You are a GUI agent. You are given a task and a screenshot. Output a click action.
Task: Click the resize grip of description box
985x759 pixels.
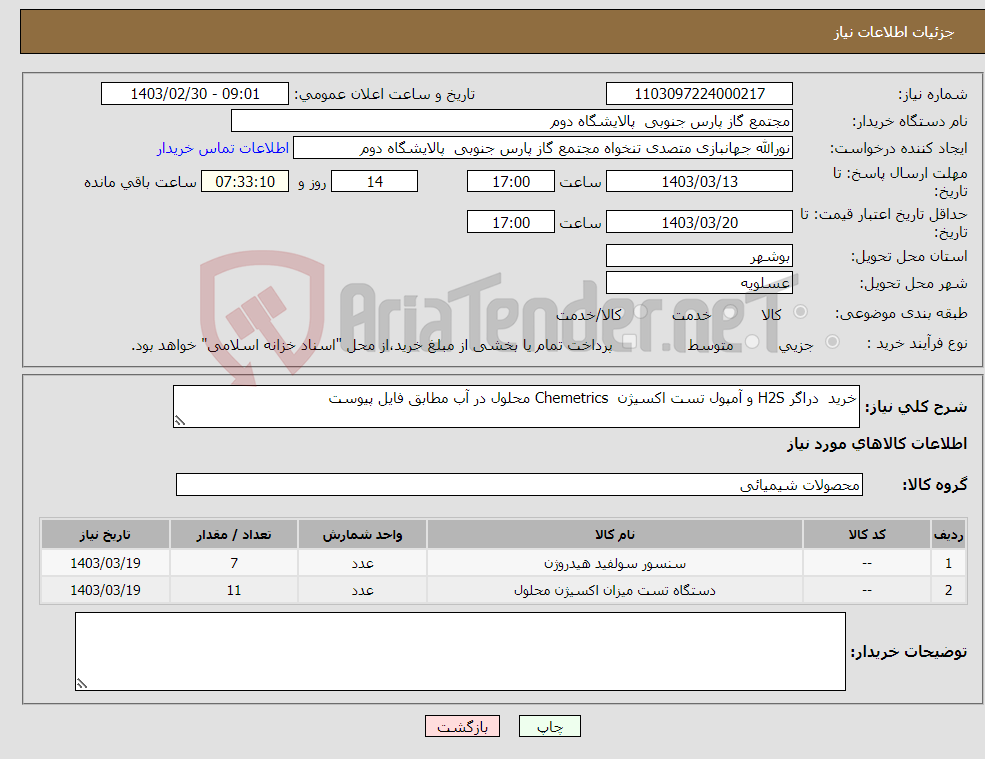tap(180, 421)
